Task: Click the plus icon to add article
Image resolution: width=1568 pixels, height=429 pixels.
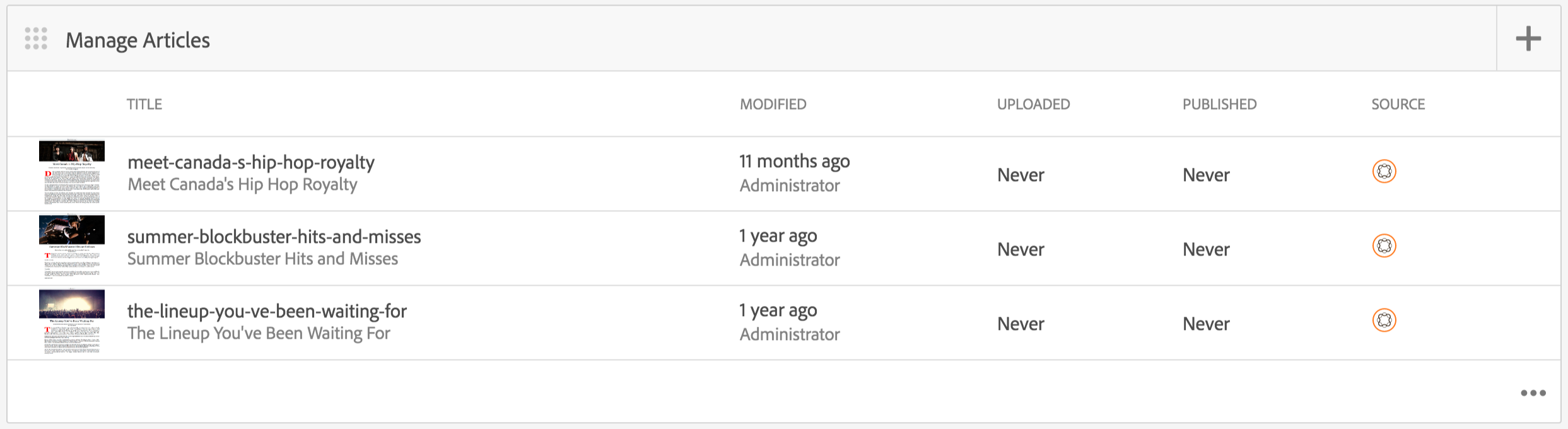Action: pos(1528,39)
